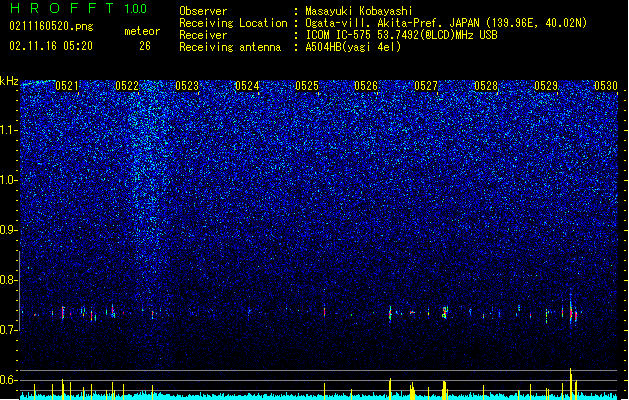This screenshot has width=629, height=400.
Task: Click the Observer field label
Action: [x=203, y=11]
